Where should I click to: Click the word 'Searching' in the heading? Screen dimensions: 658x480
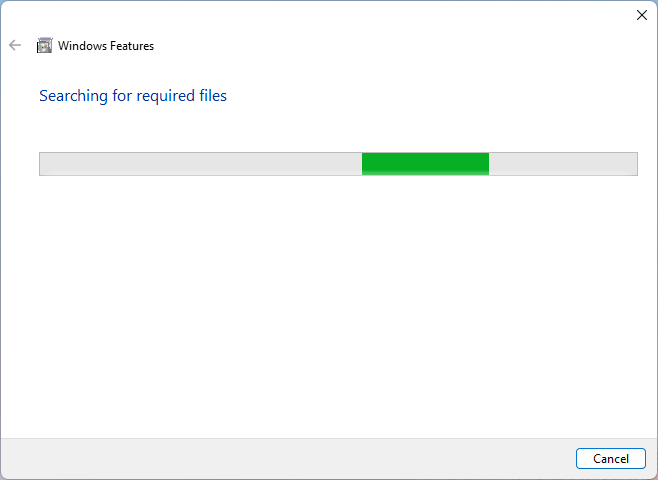74,96
